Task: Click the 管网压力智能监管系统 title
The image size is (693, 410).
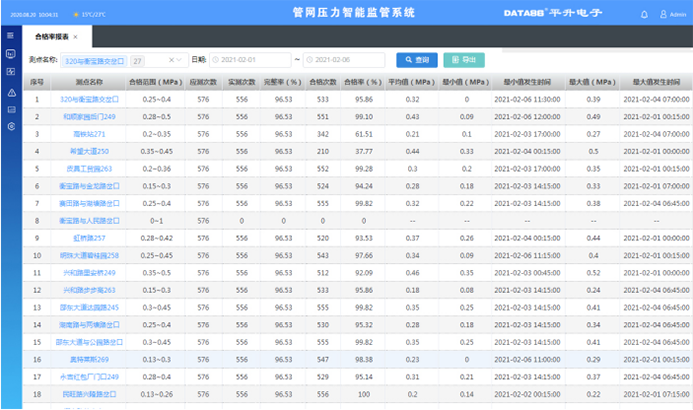Action: point(354,12)
